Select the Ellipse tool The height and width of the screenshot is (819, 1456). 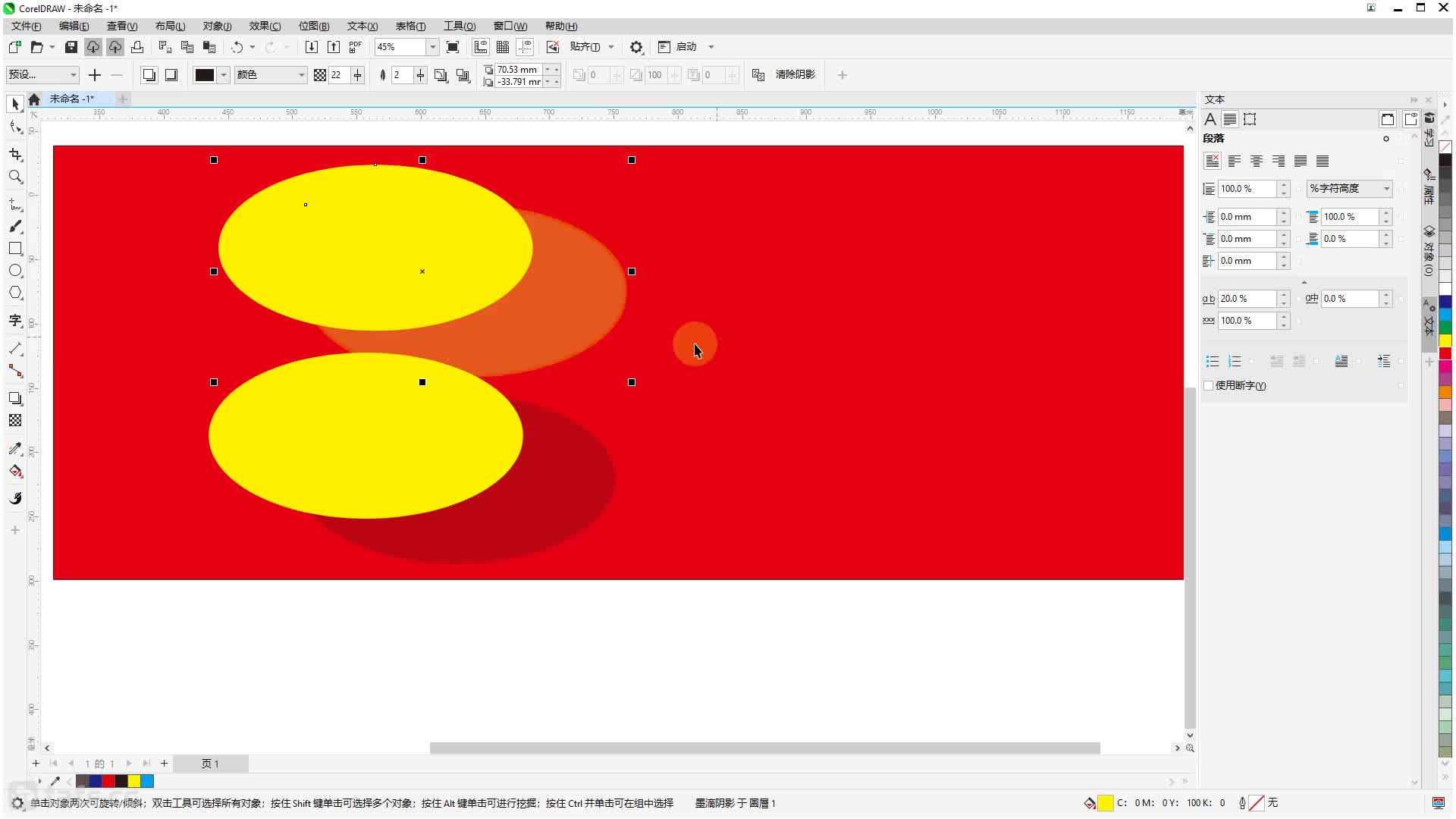click(15, 271)
